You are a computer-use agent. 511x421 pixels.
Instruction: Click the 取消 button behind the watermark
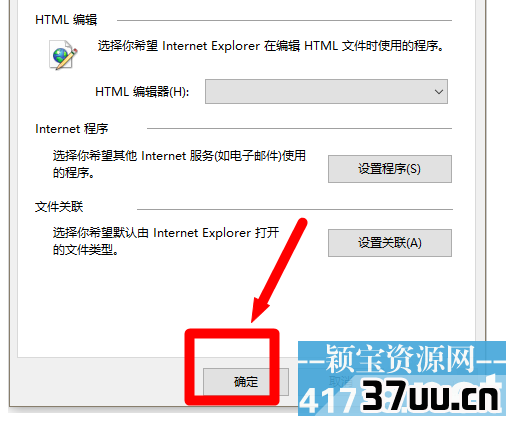tap(341, 381)
